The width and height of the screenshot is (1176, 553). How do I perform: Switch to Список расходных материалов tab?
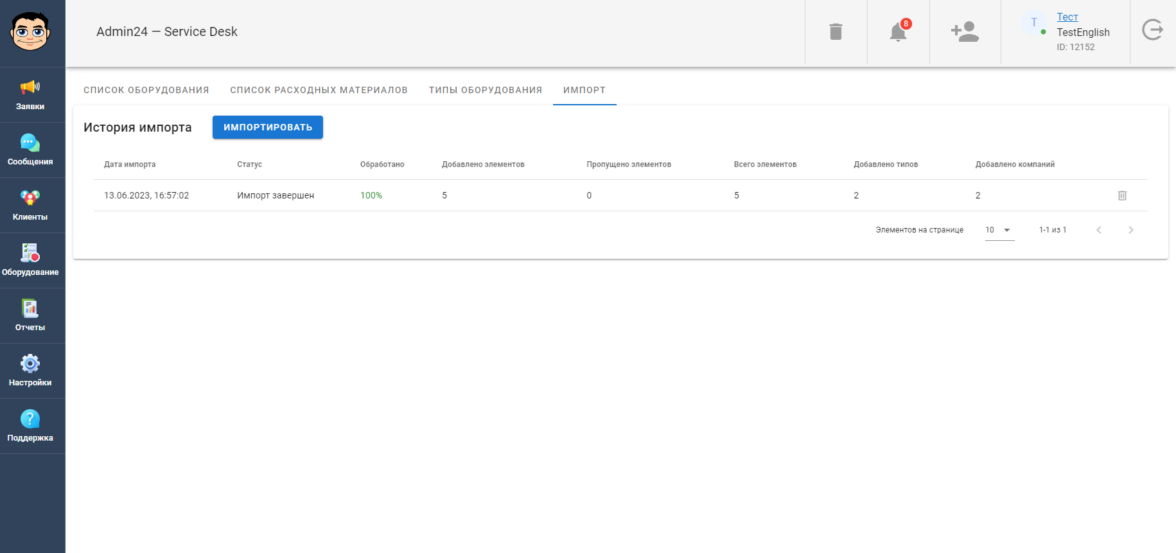319,90
